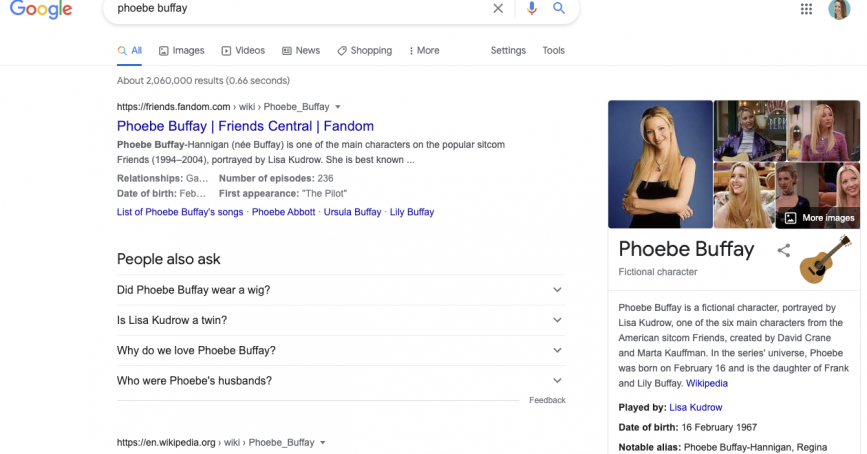Image resolution: width=867 pixels, height=454 pixels.
Task: Click the blue search magnifier icon
Action: pos(559,8)
